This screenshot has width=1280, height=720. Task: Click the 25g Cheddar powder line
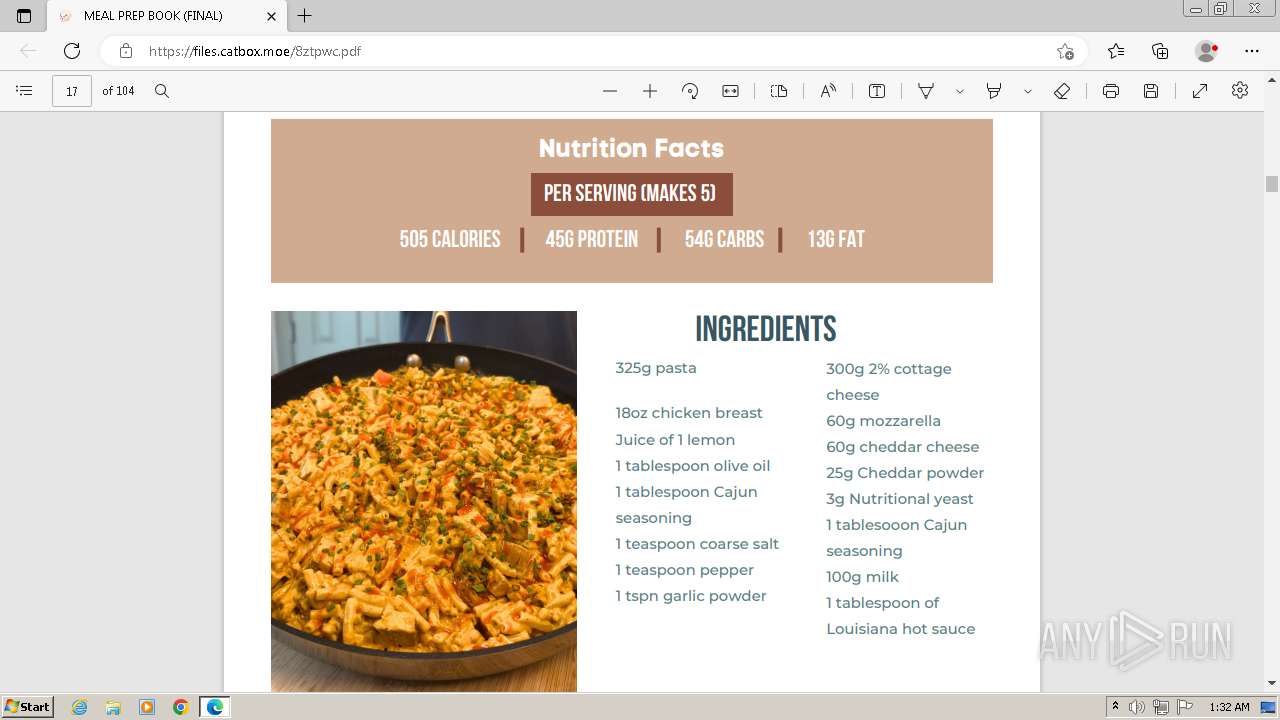905,473
